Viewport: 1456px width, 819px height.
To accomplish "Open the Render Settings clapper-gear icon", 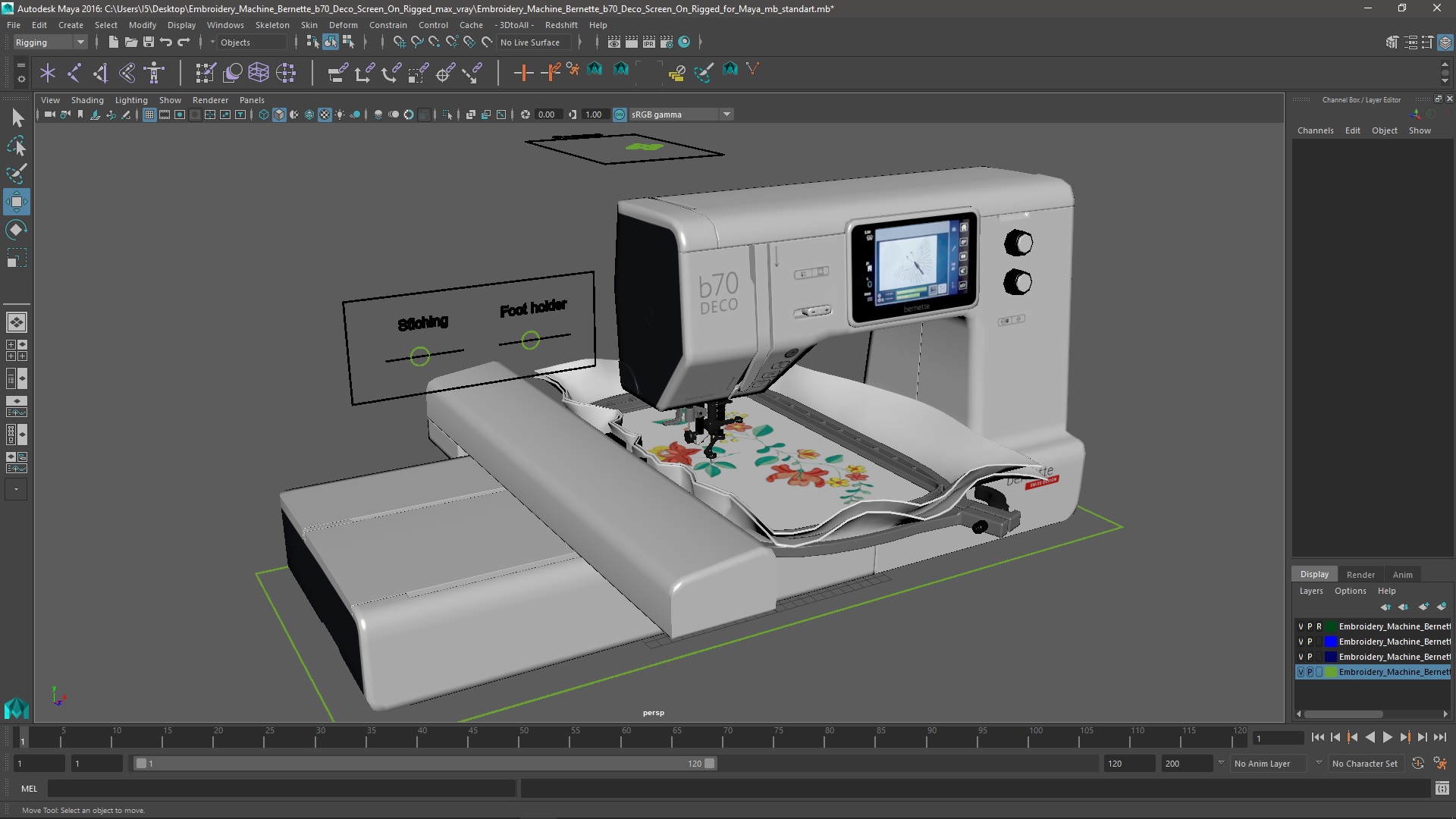I will (x=667, y=42).
